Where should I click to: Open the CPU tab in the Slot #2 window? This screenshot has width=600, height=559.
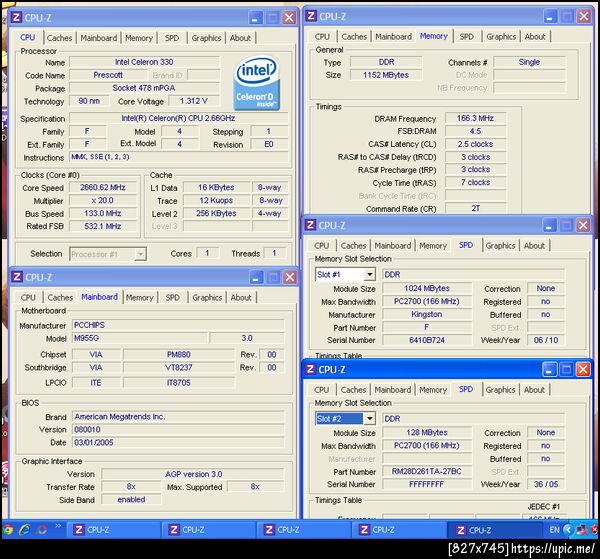(x=322, y=390)
